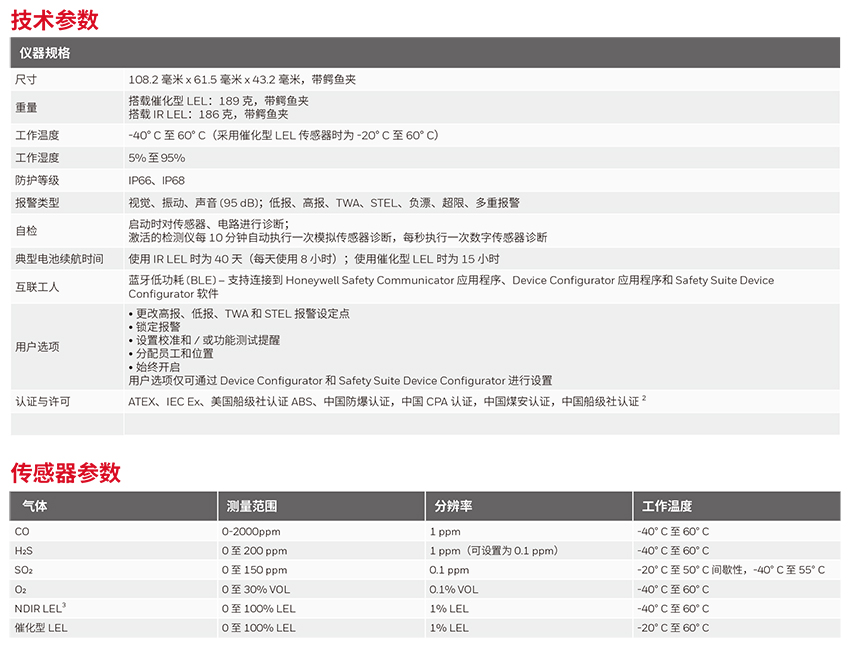Image resolution: width=850 pixels, height=654 pixels.
Task: Click the NDIR LEL gas row cell
Action: point(40,608)
